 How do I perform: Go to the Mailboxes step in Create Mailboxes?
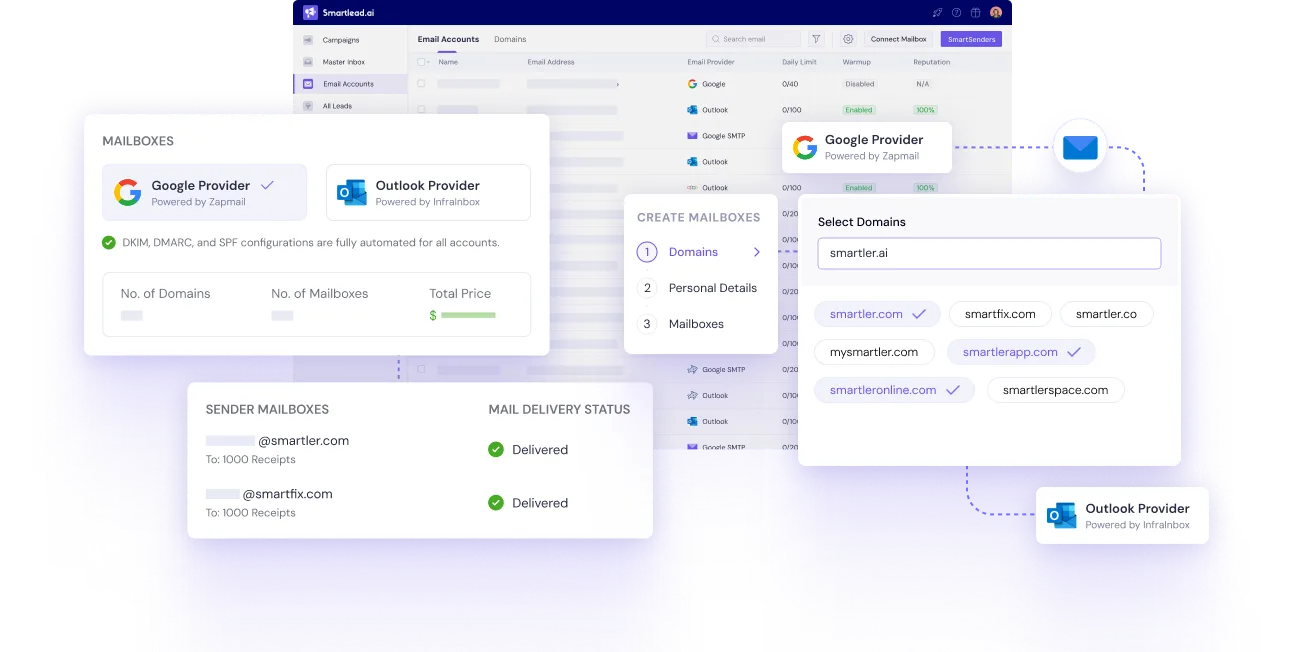pyautogui.click(x=696, y=324)
